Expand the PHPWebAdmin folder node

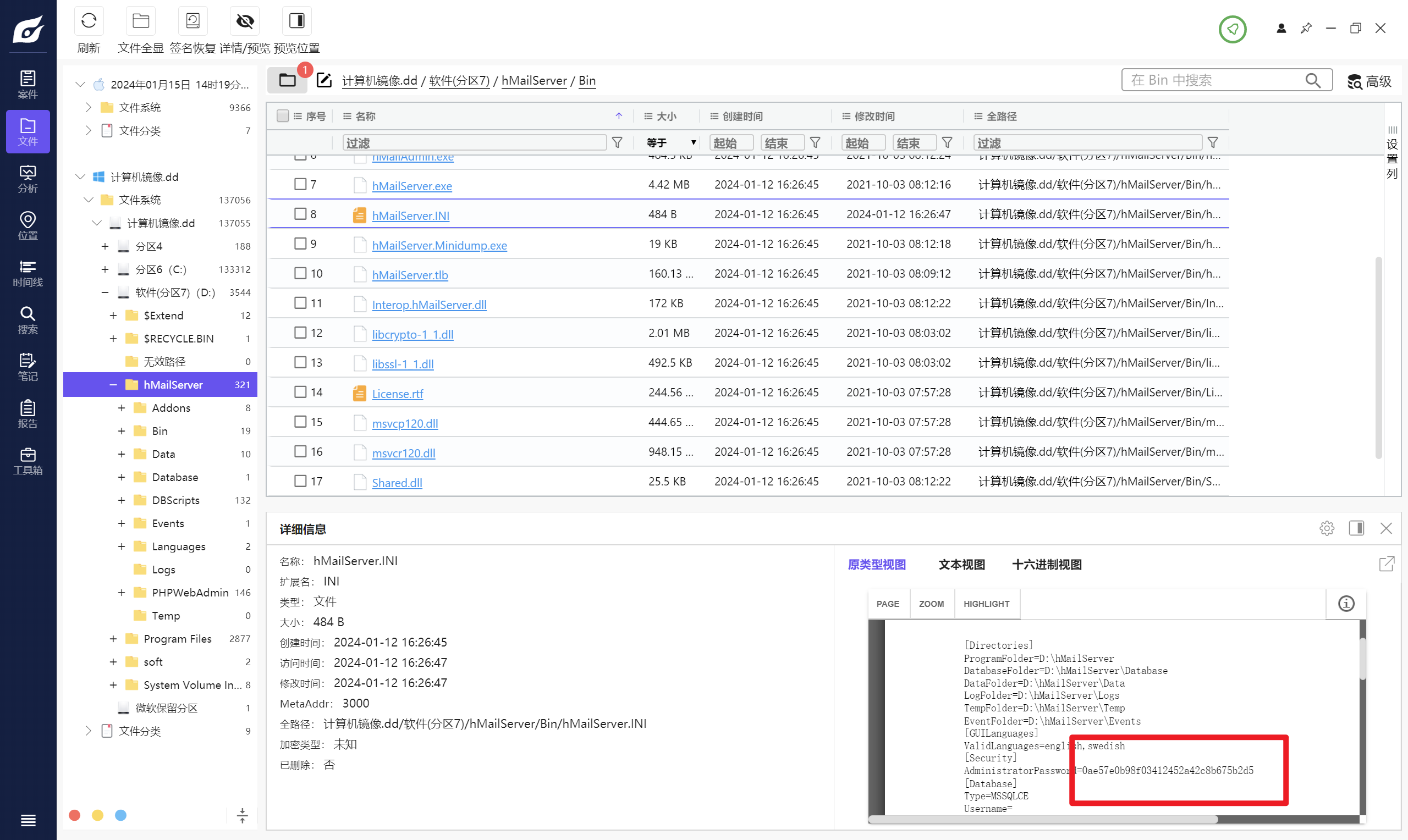(x=121, y=593)
